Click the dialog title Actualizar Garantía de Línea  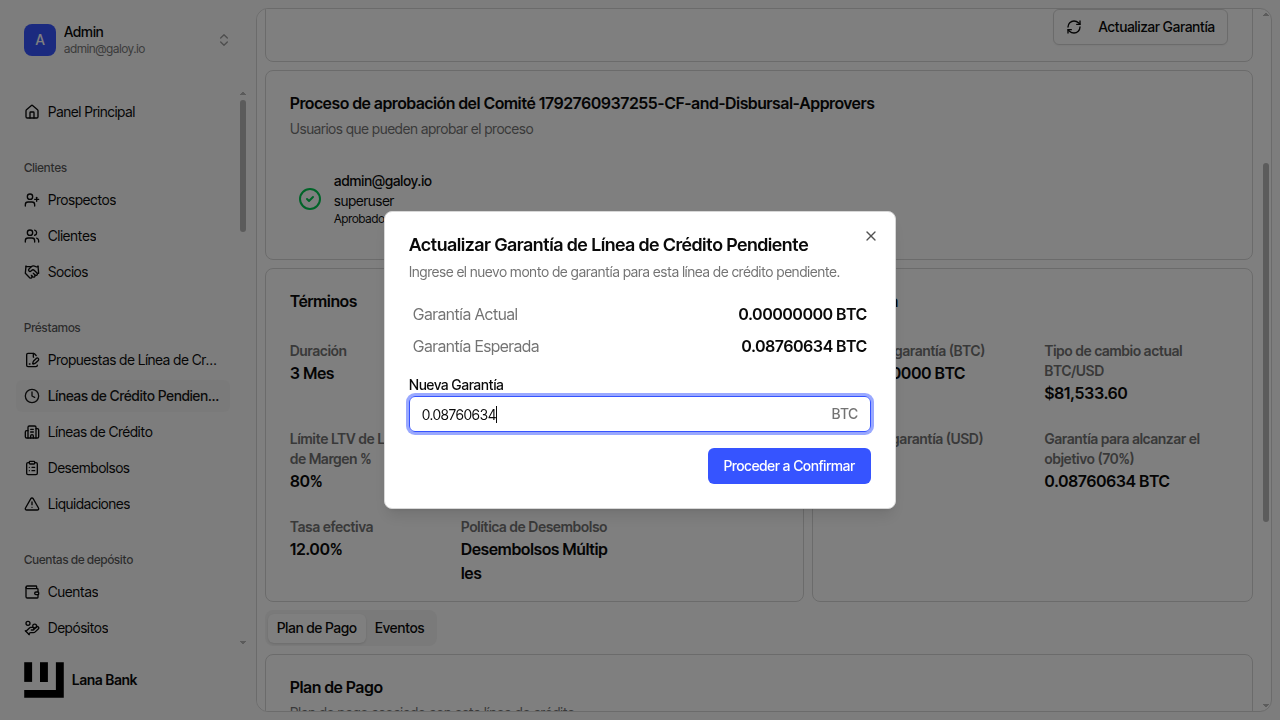coord(608,245)
